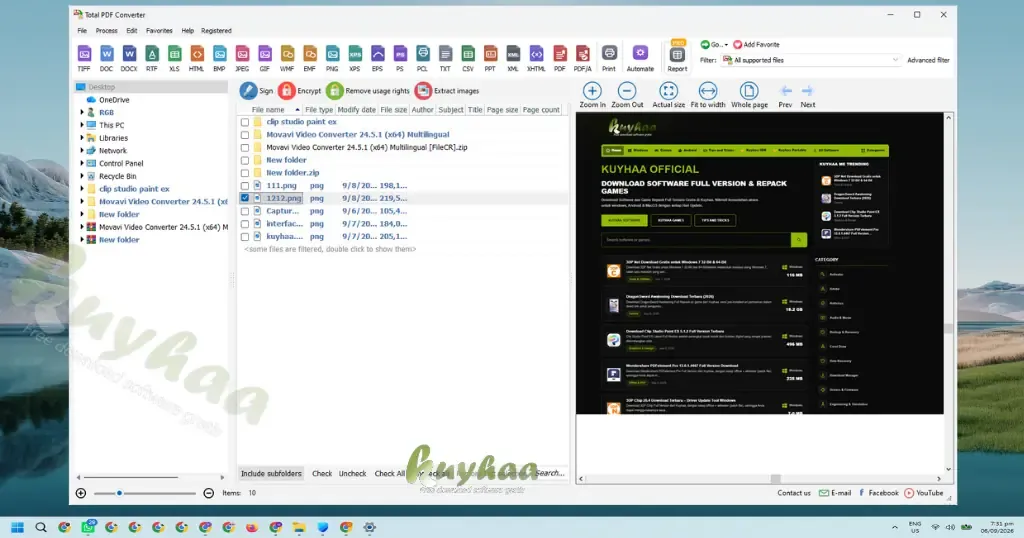Open the Report tool
Viewport: 1024px width, 538px height.
677,55
